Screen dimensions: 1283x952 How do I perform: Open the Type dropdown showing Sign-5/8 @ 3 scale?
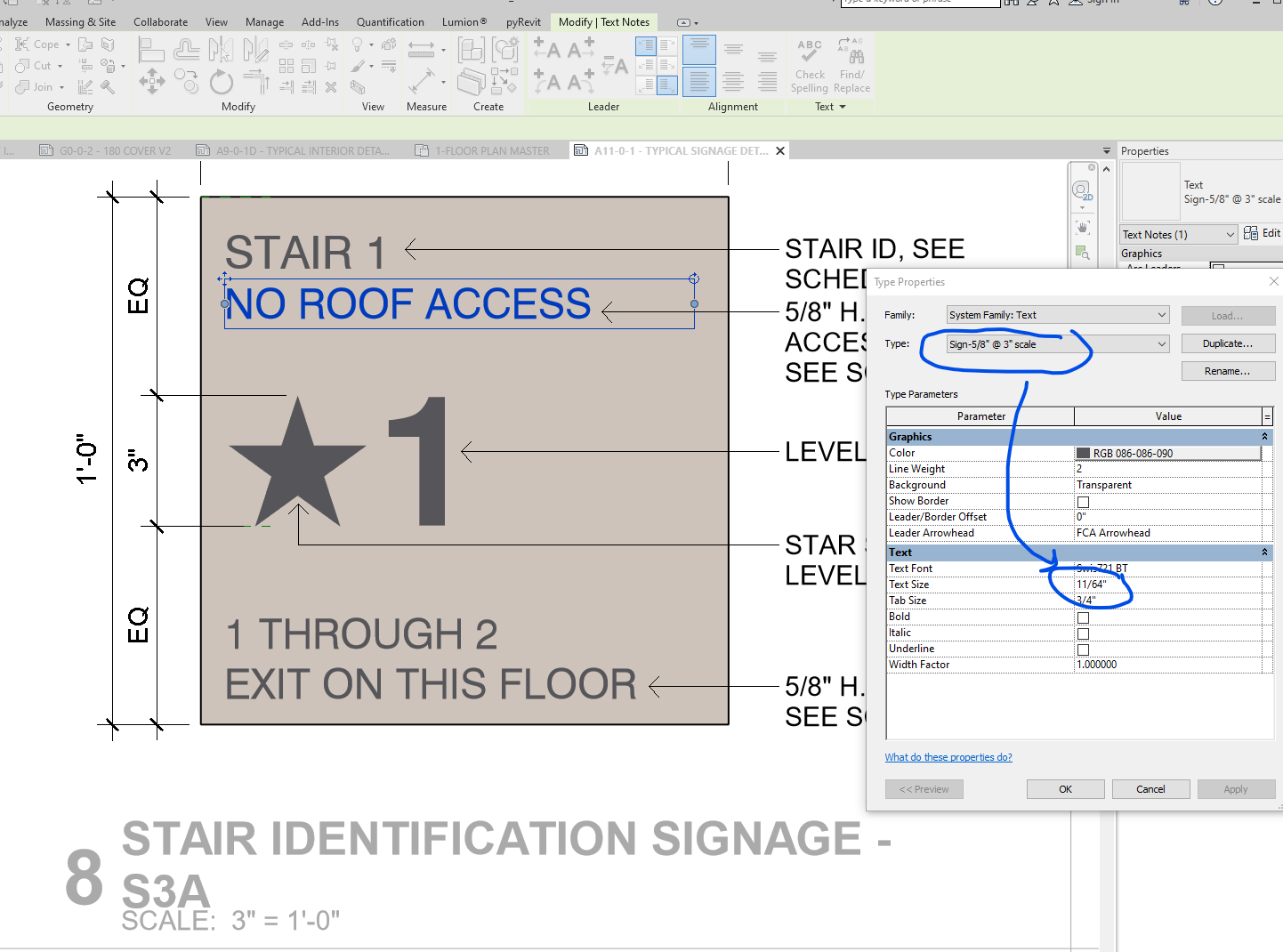pos(1160,343)
